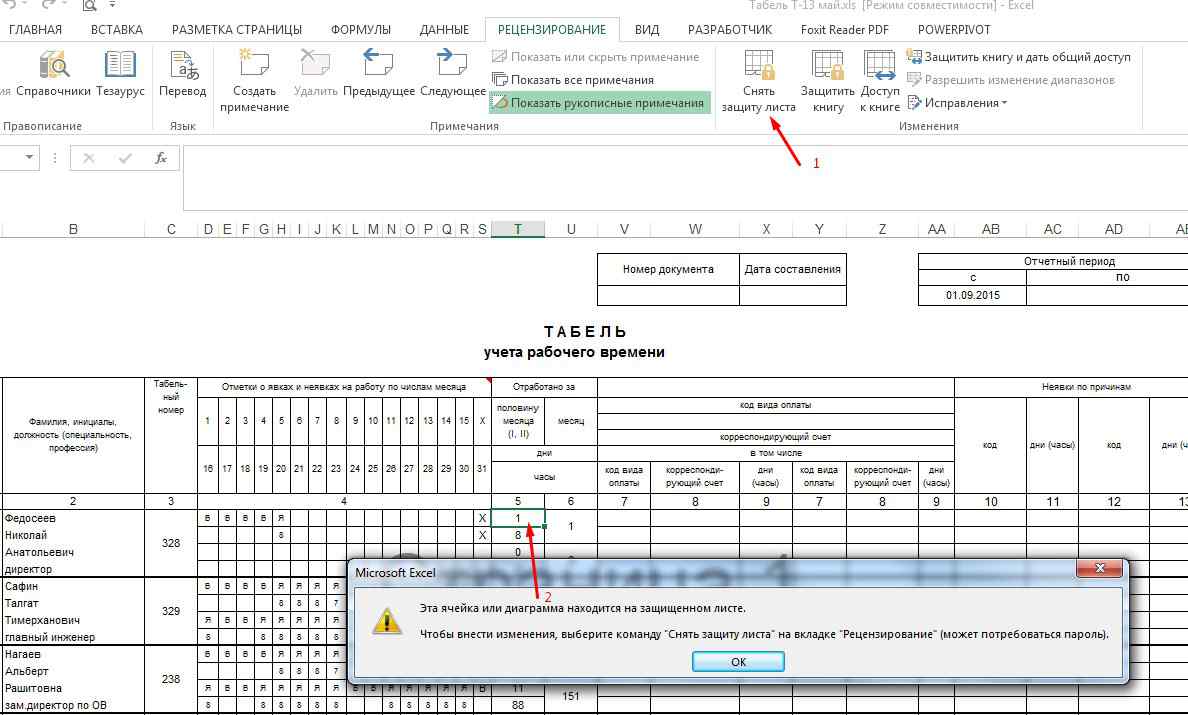This screenshot has width=1188, height=715.
Task: Click the formula bar cancel X icon
Action: pos(89,158)
